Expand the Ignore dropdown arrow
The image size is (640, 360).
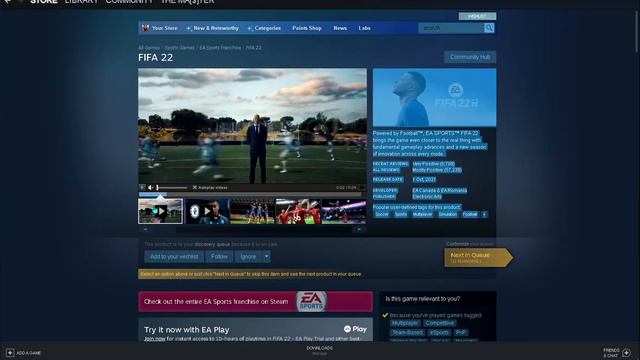(267, 256)
